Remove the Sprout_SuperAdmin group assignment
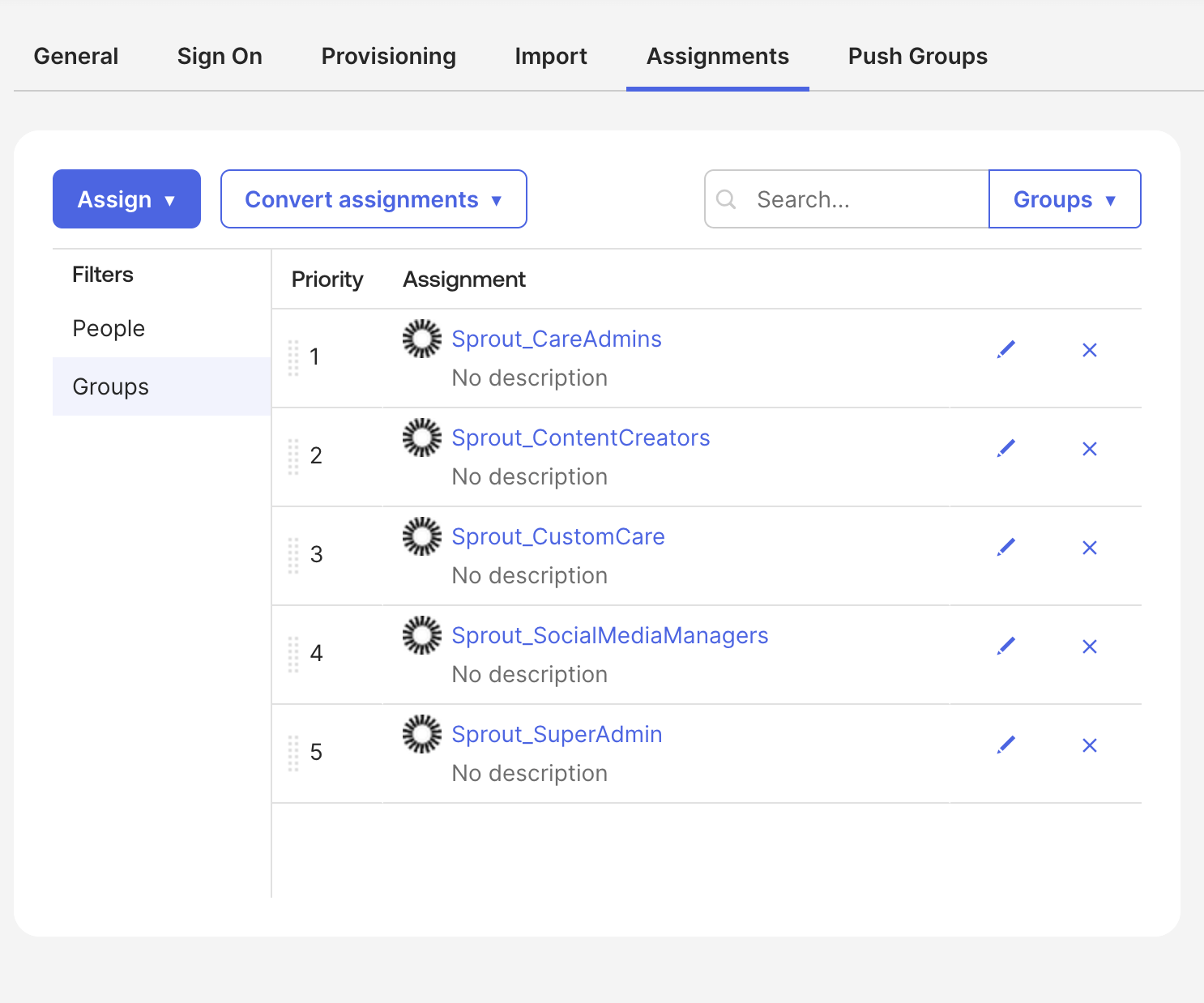Image resolution: width=1204 pixels, height=1003 pixels. [1090, 745]
